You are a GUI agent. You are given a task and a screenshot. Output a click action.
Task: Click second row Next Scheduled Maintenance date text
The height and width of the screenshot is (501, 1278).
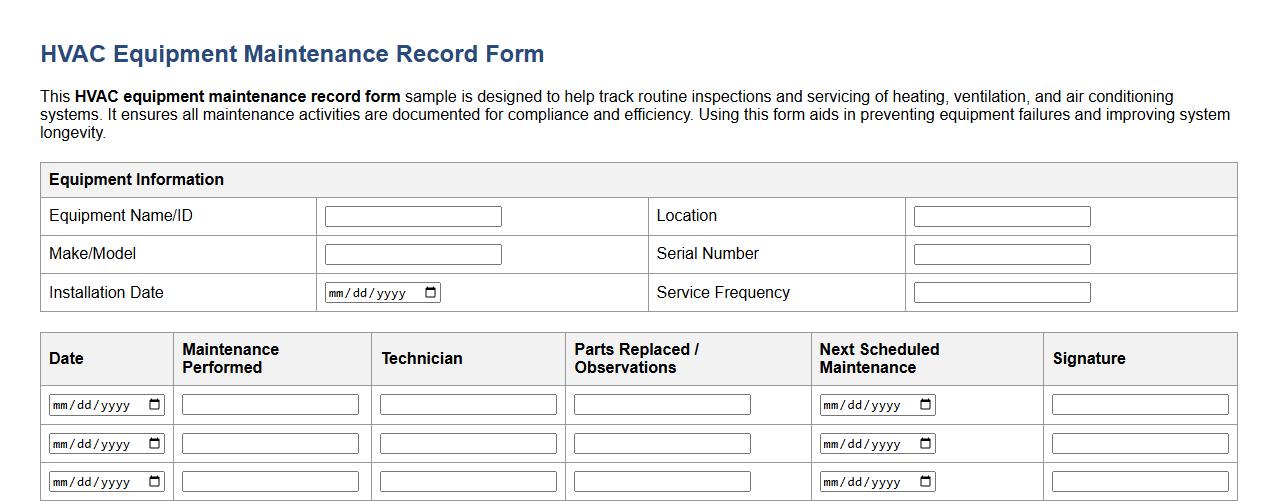[x=863, y=444]
